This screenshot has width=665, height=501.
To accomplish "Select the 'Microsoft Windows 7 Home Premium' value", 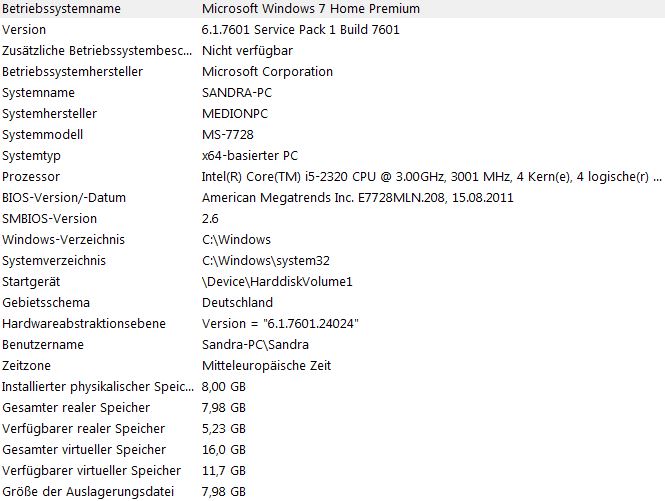I will click(x=310, y=9).
